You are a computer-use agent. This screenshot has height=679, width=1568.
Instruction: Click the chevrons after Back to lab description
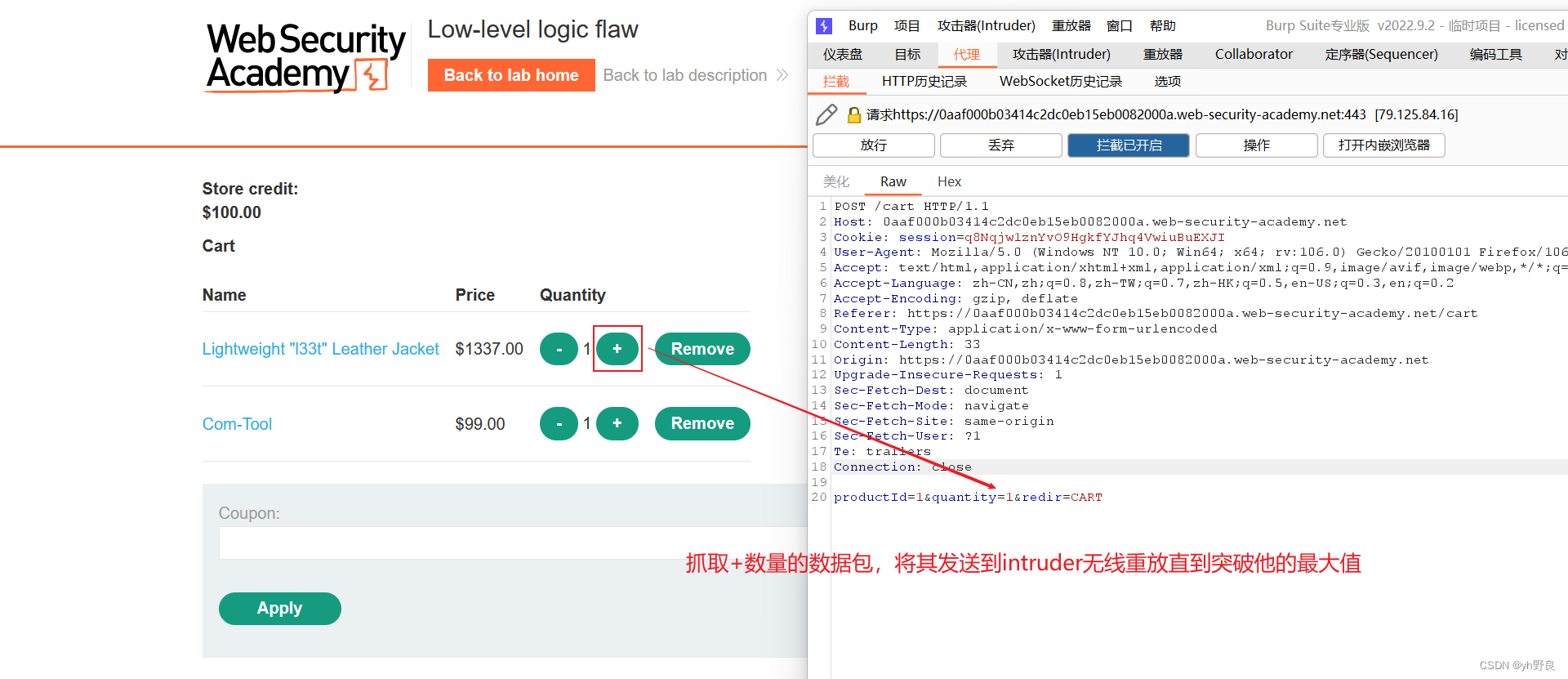(782, 75)
